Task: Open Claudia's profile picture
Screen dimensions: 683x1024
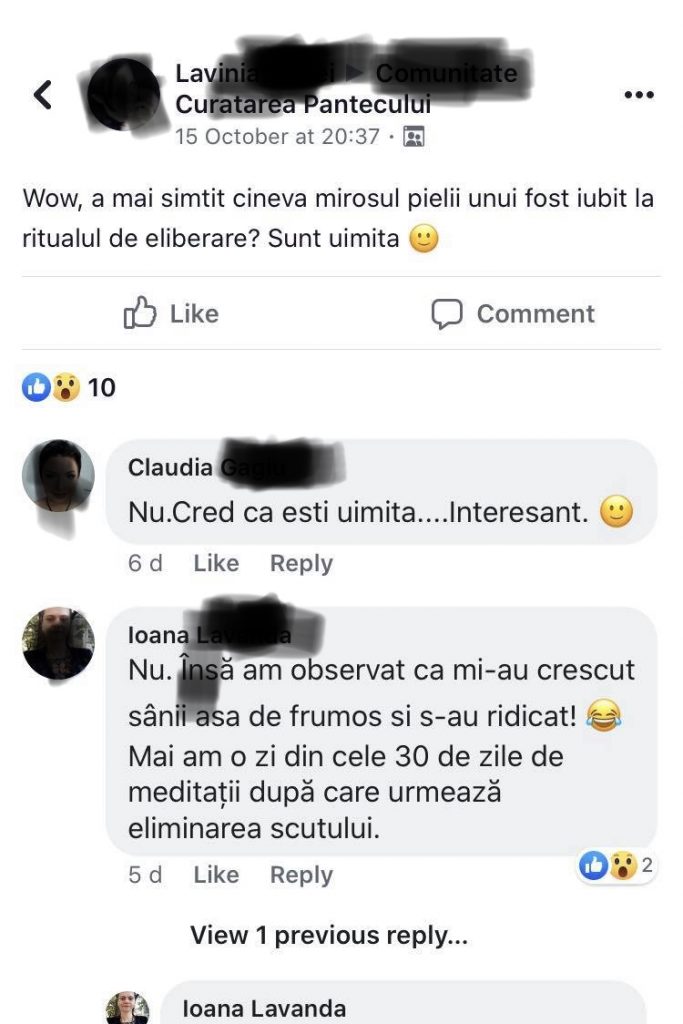Action: [58, 475]
